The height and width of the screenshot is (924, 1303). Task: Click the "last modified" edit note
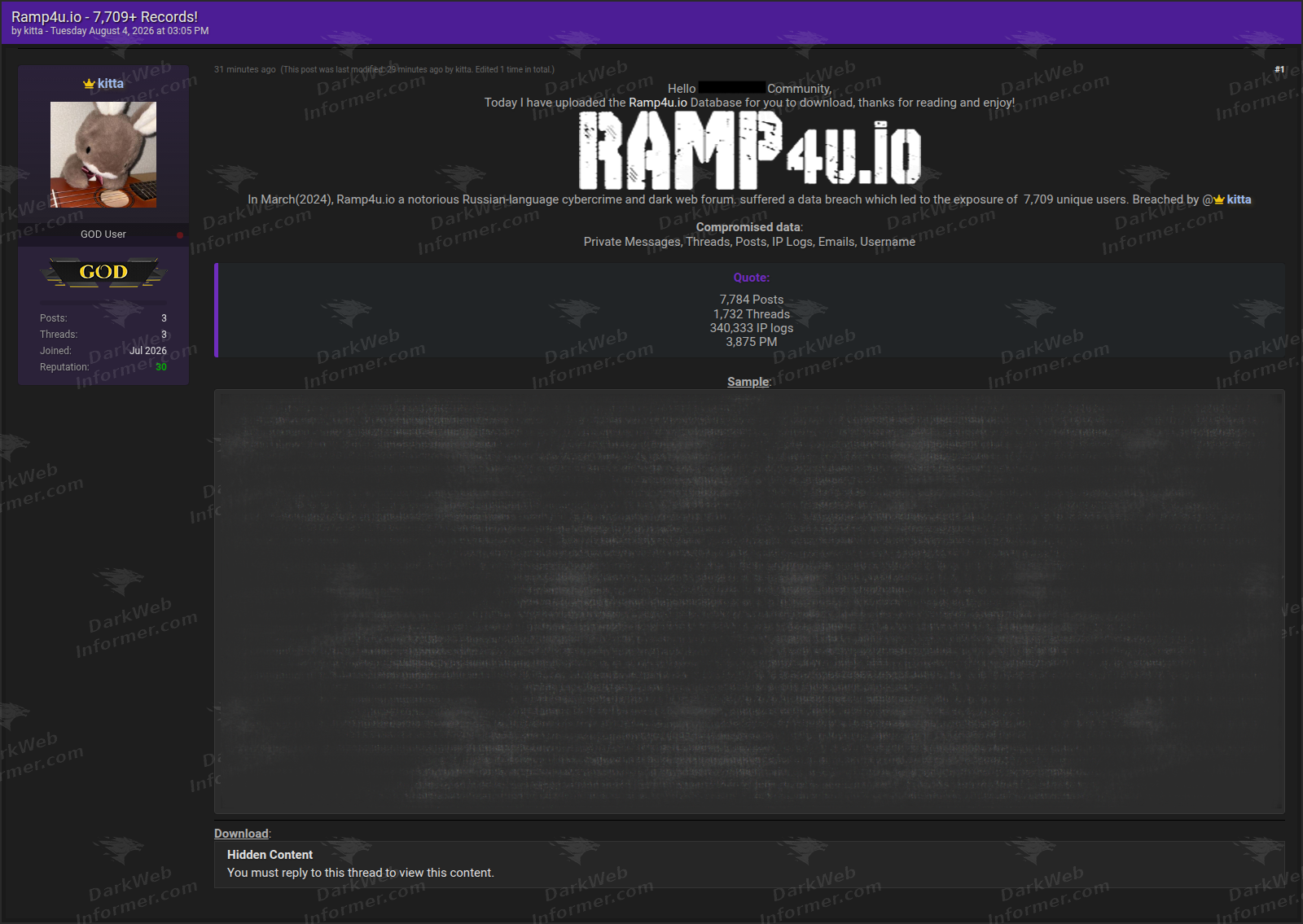pyautogui.click(x=418, y=70)
